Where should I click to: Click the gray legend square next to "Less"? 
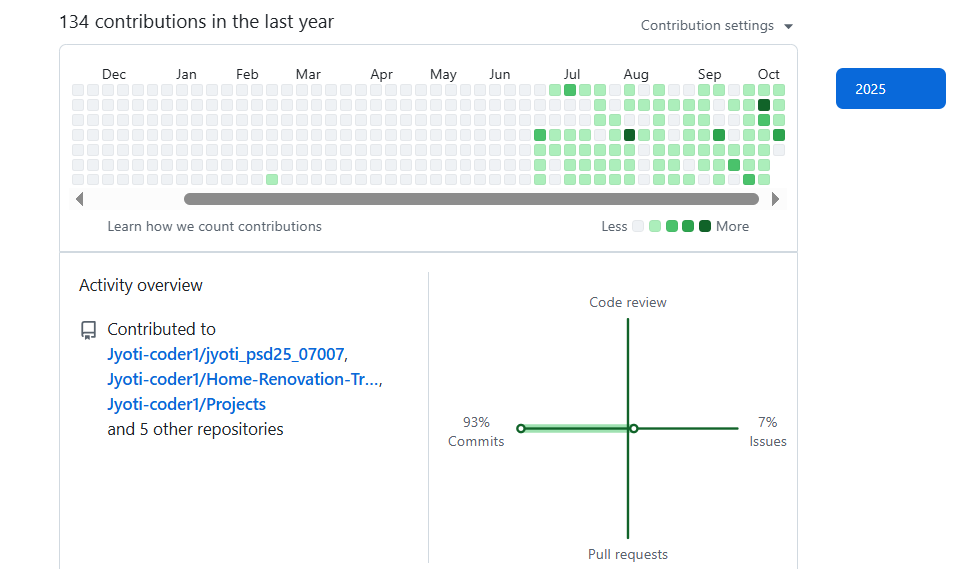pos(638,226)
